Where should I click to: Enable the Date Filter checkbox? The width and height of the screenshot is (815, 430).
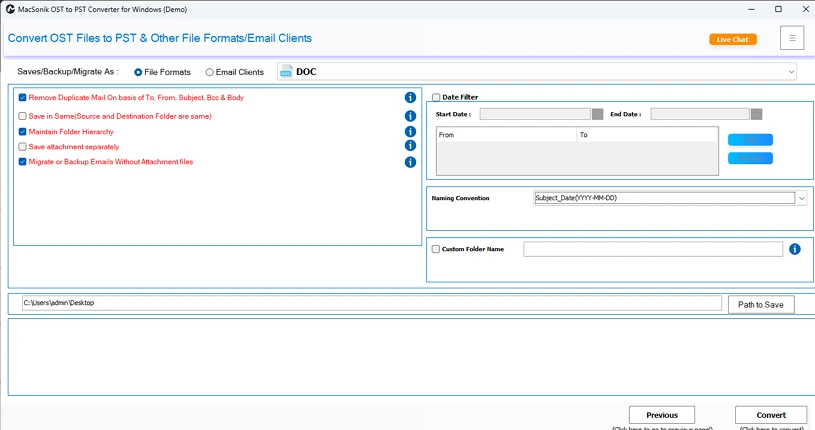pyautogui.click(x=436, y=97)
